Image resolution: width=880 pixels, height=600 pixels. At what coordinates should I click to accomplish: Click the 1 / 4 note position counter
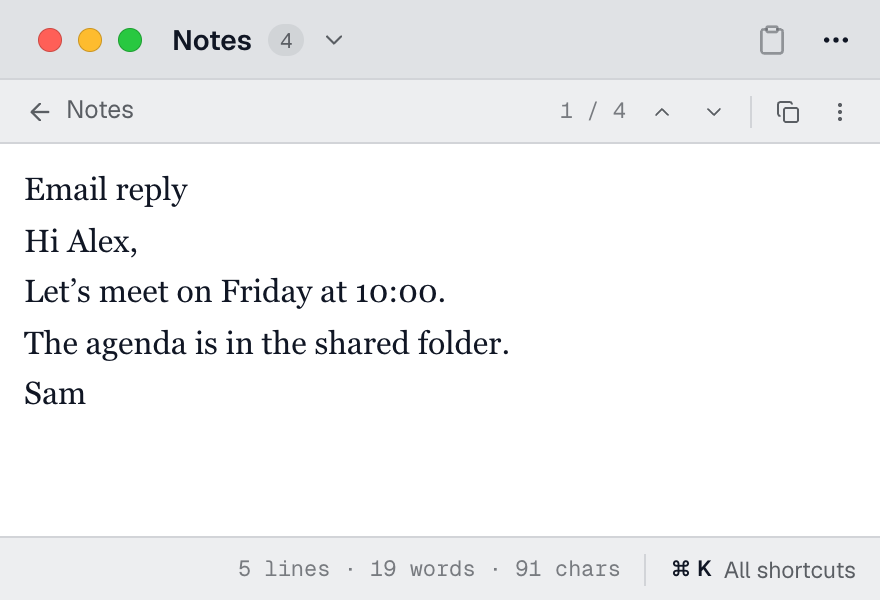[x=593, y=111]
